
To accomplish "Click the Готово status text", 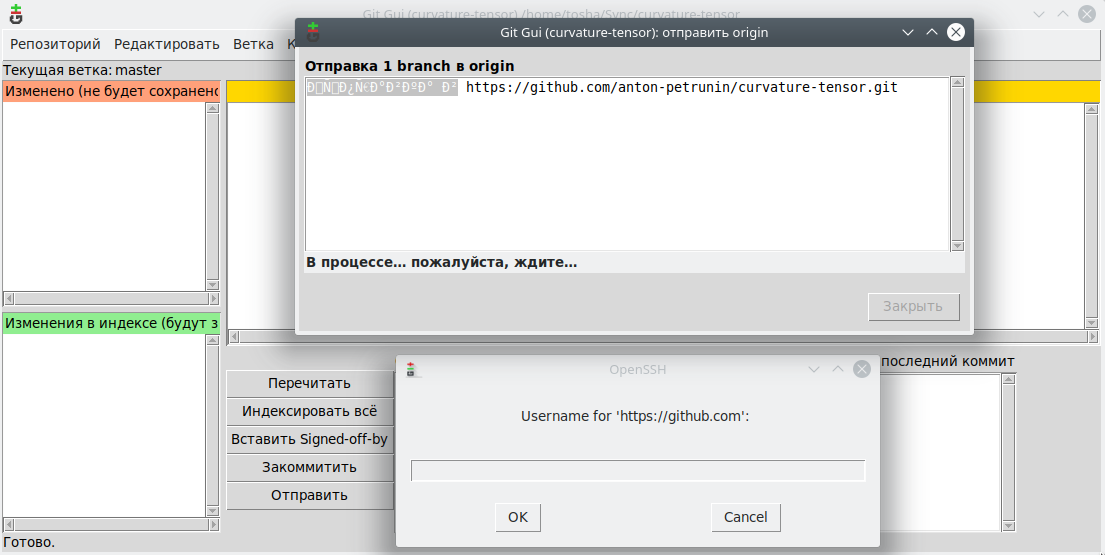I will pos(29,542).
